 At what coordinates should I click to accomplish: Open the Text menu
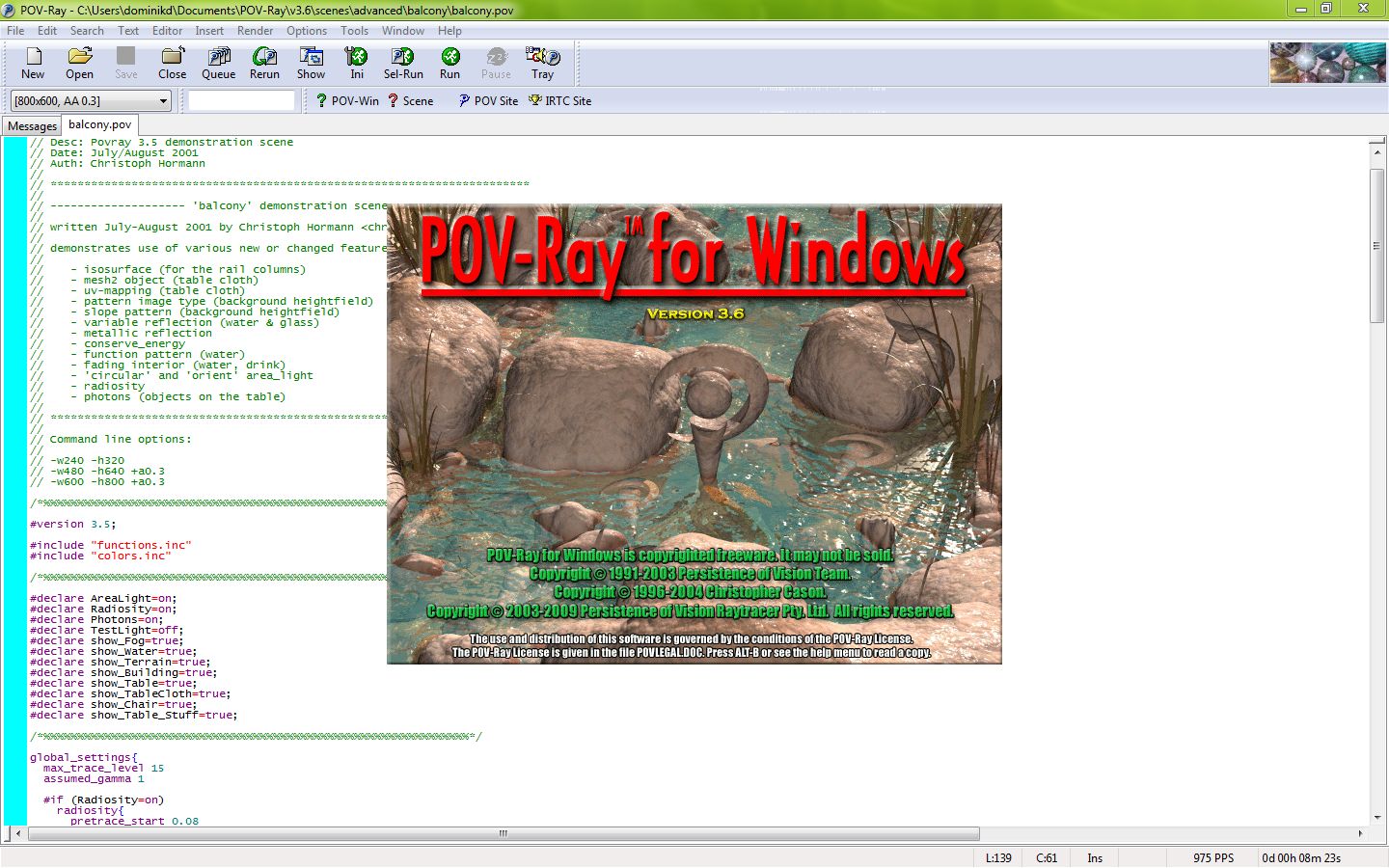[128, 31]
